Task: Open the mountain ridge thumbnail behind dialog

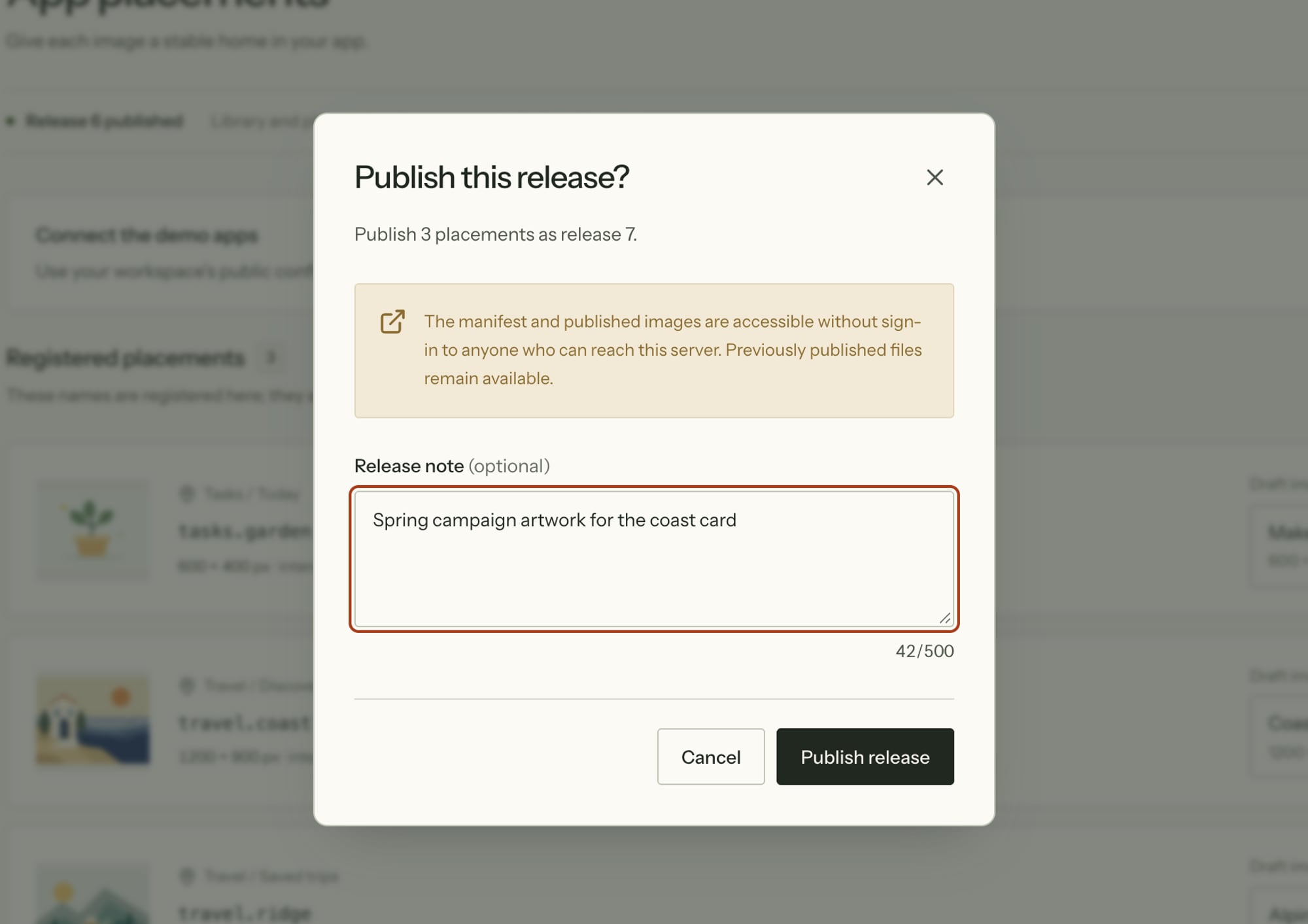Action: point(92,895)
